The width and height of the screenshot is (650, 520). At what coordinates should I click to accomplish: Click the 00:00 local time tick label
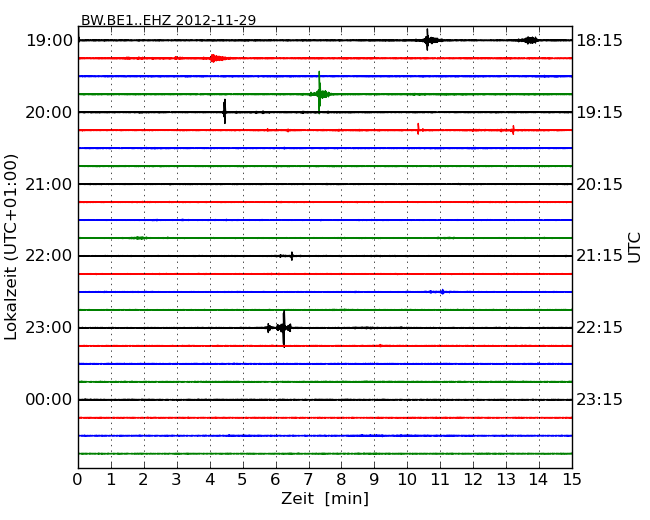click(49, 399)
